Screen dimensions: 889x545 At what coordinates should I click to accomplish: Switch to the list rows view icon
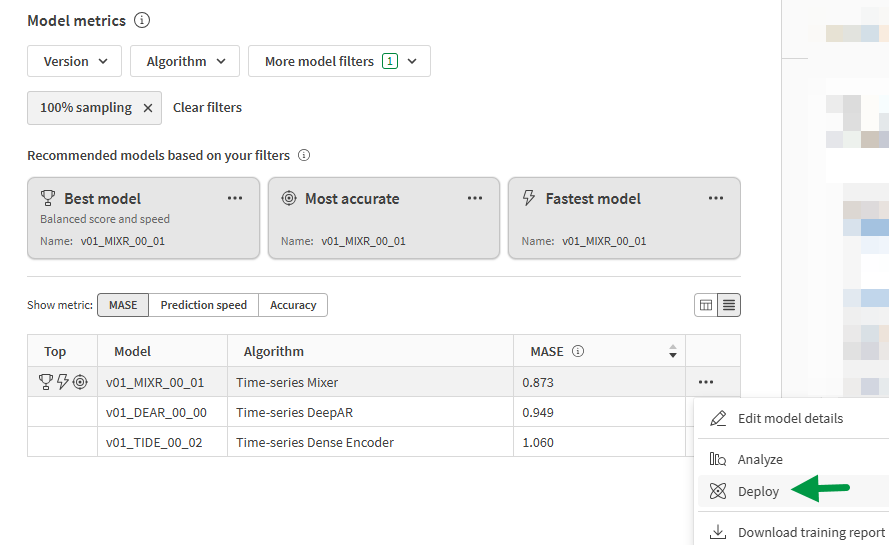(729, 305)
